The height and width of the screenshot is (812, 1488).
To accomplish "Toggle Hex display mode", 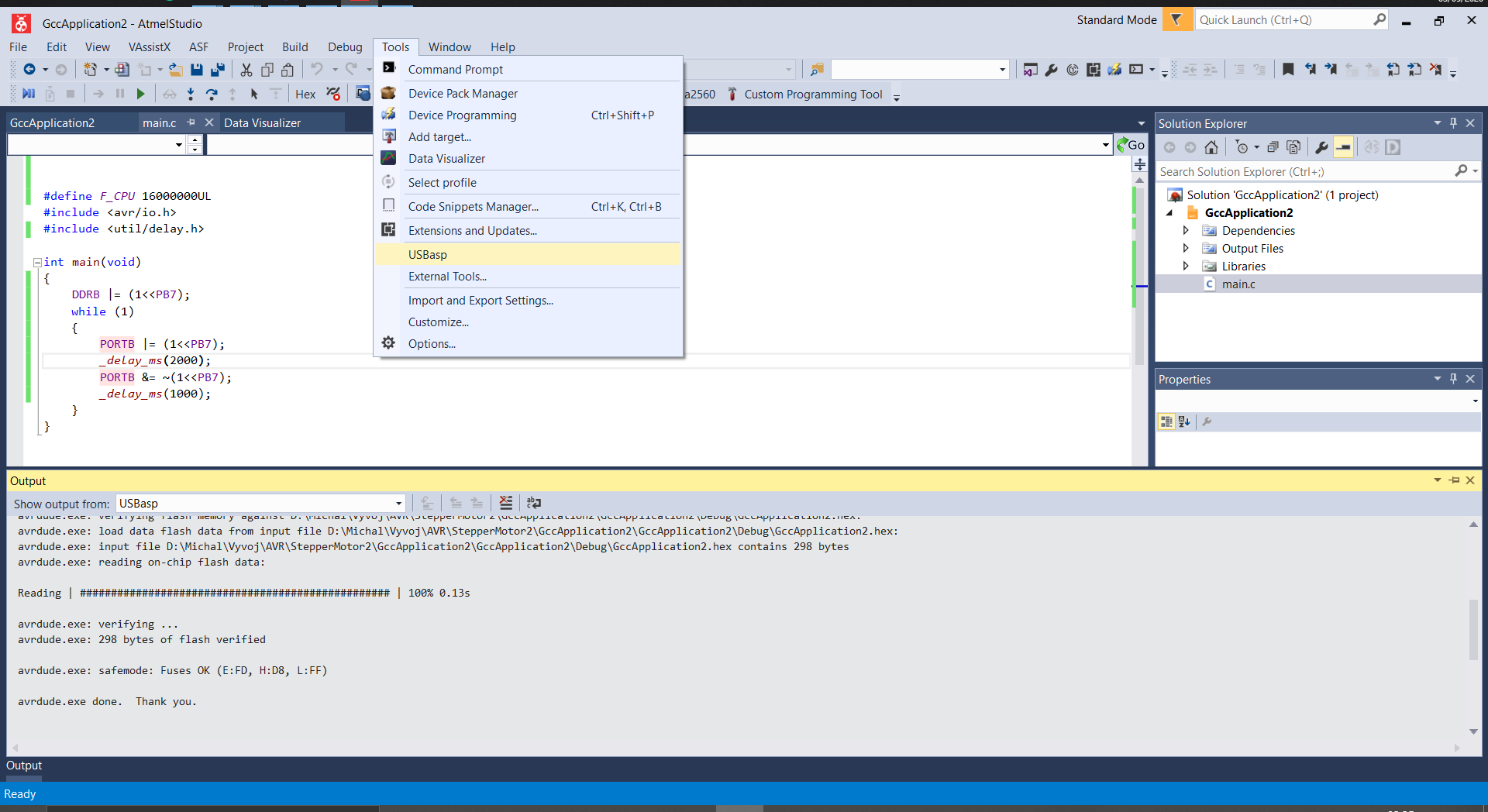I will point(305,94).
